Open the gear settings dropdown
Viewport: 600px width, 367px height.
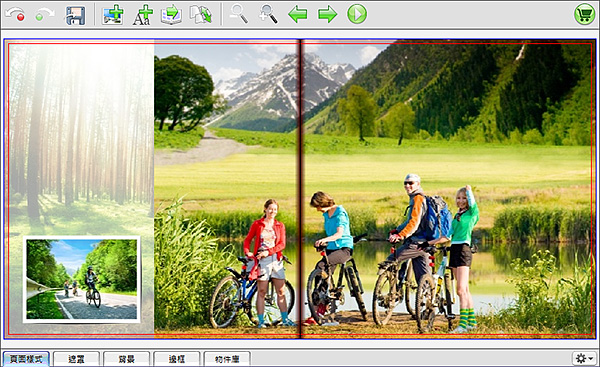(x=584, y=359)
